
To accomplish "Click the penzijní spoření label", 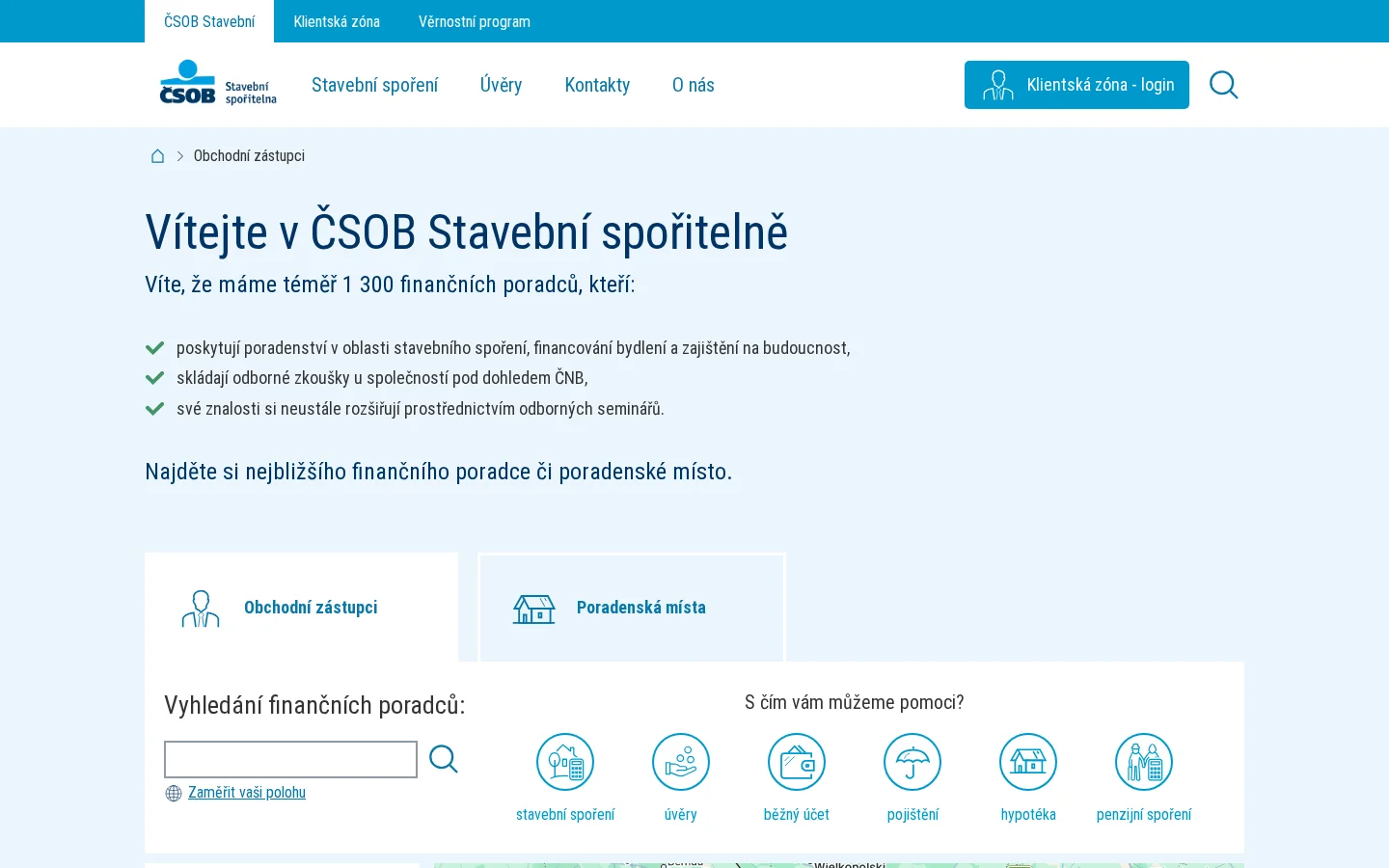I will 1144,815.
